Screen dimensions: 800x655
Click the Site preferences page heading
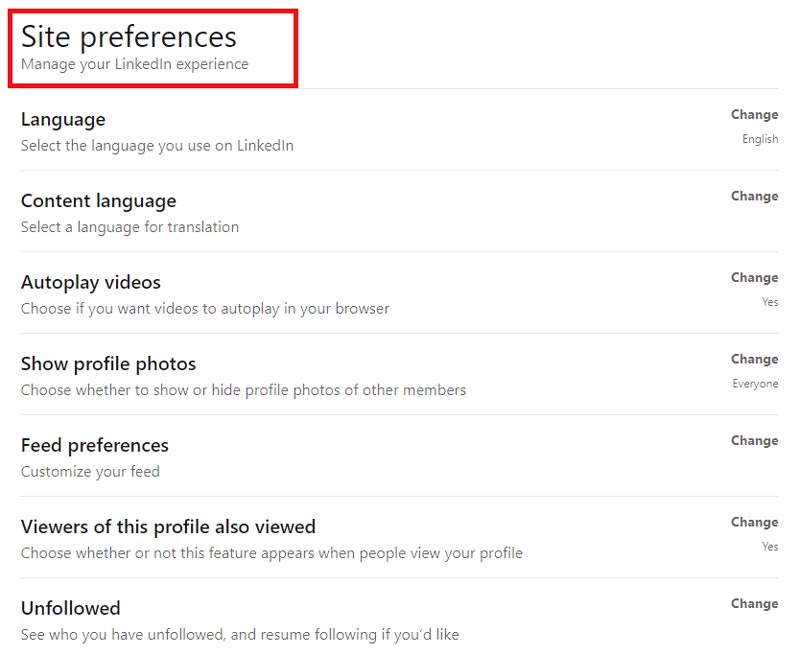[x=129, y=37]
